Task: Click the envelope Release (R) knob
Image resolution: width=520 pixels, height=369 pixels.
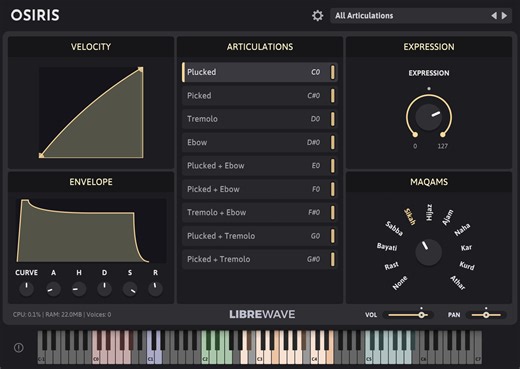Action: (155, 289)
